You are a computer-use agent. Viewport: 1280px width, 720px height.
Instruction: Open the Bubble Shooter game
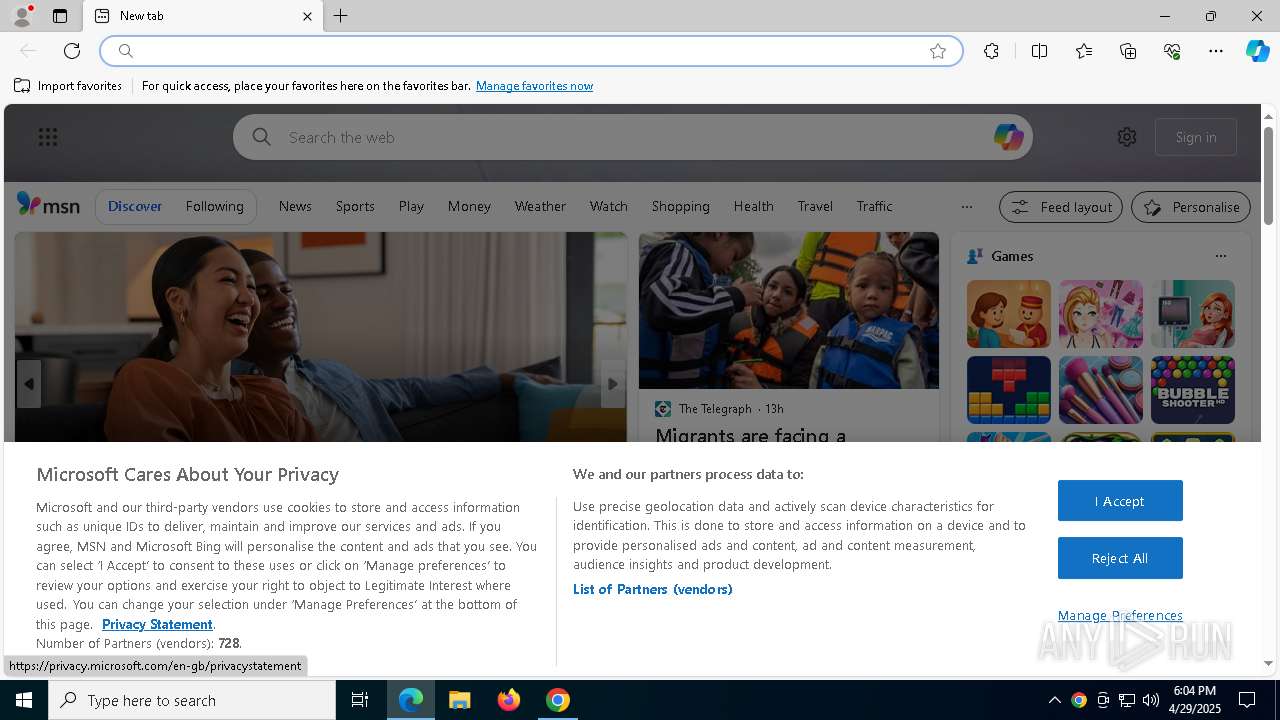tap(1192, 390)
